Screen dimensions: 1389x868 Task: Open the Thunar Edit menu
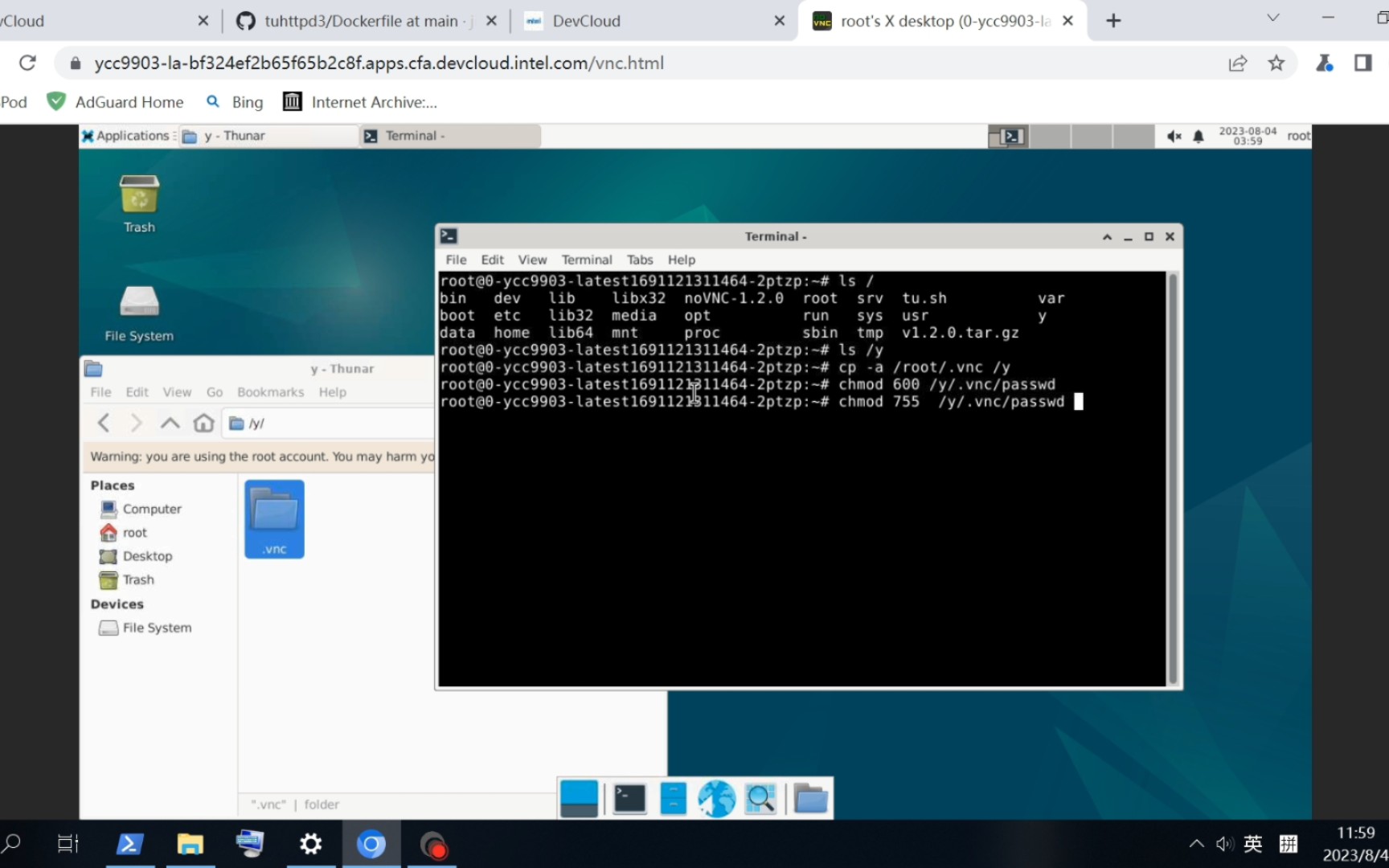coord(137,392)
